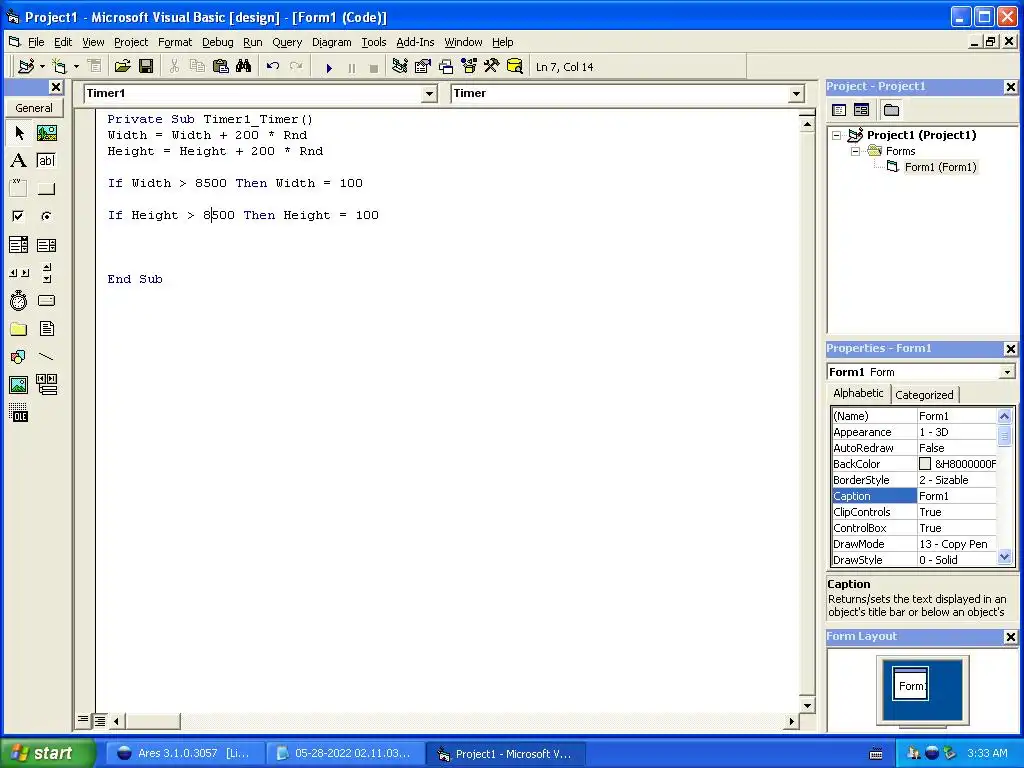Viewport: 1024px width, 768px height.
Task: Switch to Ares 3.1.0.3057 taskbar window
Action: point(184,753)
